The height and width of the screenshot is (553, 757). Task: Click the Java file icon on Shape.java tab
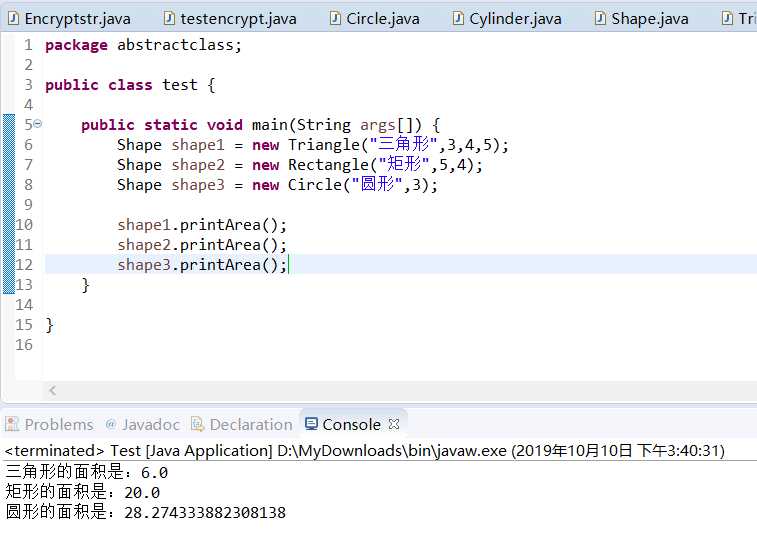[600, 18]
